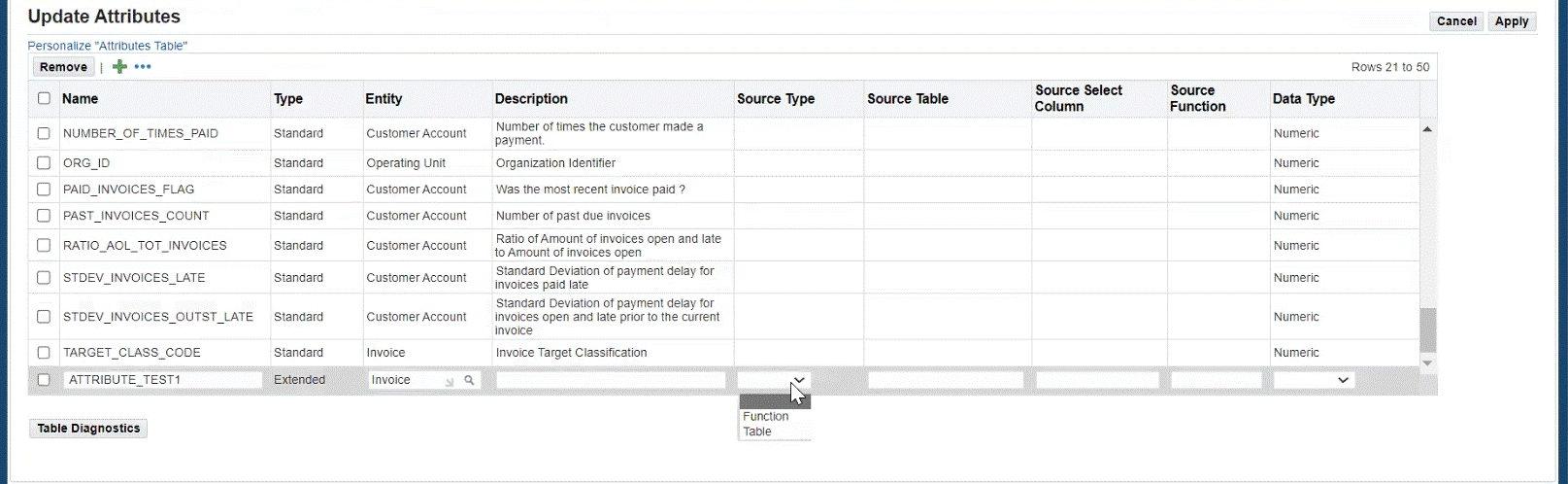The height and width of the screenshot is (484, 1568).
Task: Click the green plus add row icon
Action: pyautogui.click(x=119, y=67)
